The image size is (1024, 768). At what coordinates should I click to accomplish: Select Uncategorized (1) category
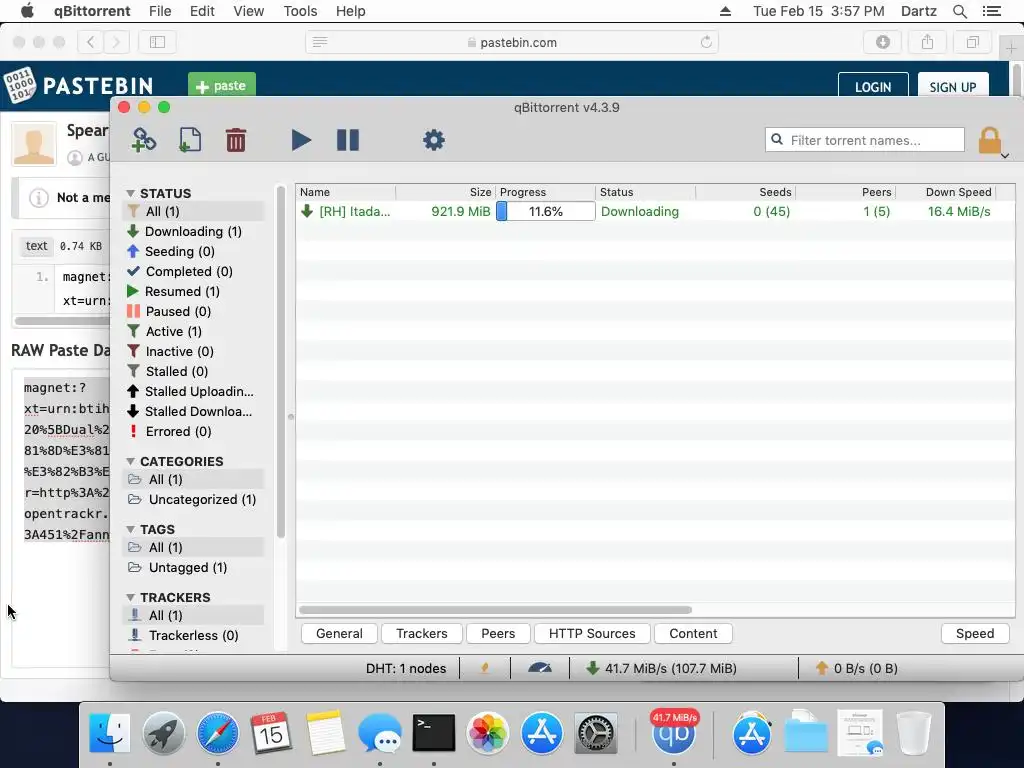(x=193, y=500)
